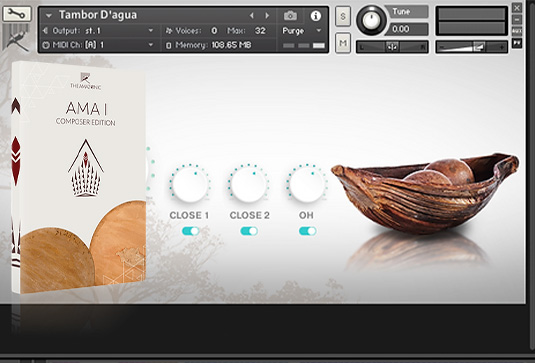Screen dimensions: 535x363
Task: Click the Max voices value 32
Action: click(x=260, y=31)
